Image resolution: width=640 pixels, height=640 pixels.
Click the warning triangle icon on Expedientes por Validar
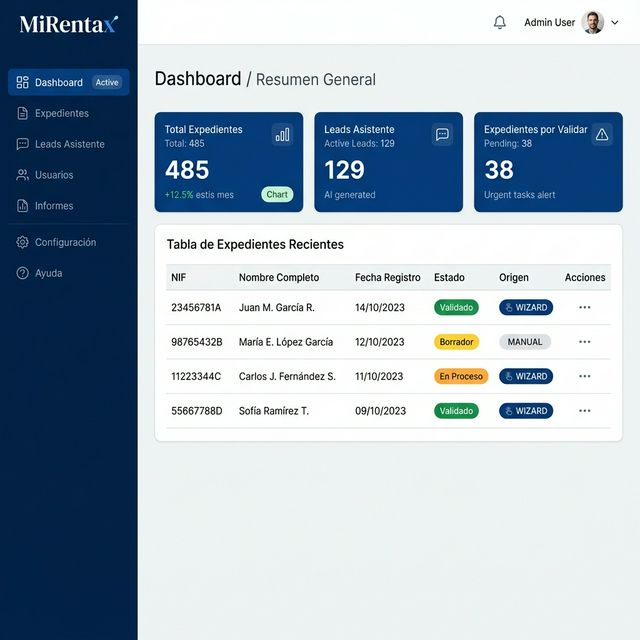click(602, 134)
